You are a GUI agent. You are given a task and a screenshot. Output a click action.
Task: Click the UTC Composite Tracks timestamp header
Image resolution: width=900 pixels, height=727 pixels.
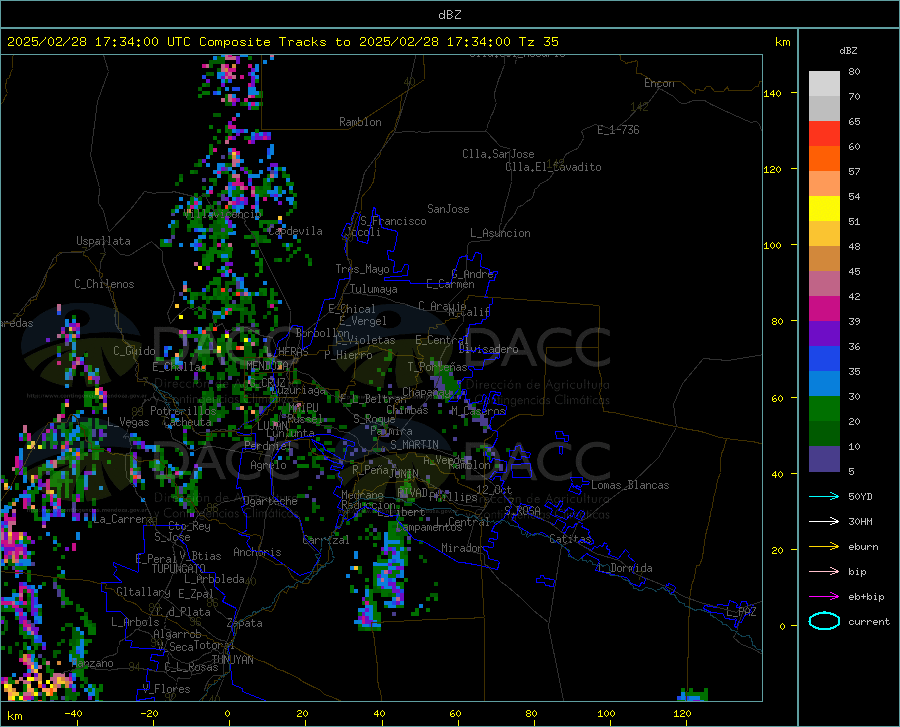(282, 42)
